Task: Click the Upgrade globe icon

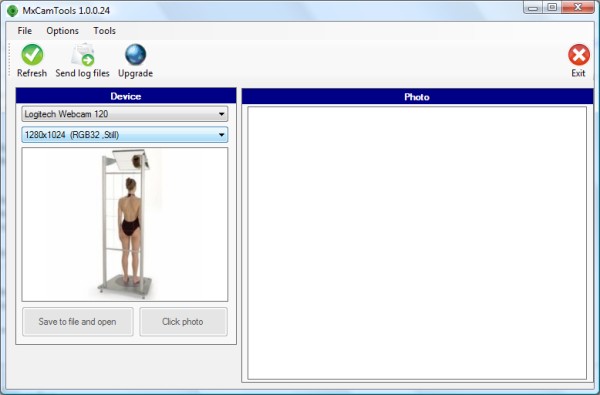Action: (135, 55)
